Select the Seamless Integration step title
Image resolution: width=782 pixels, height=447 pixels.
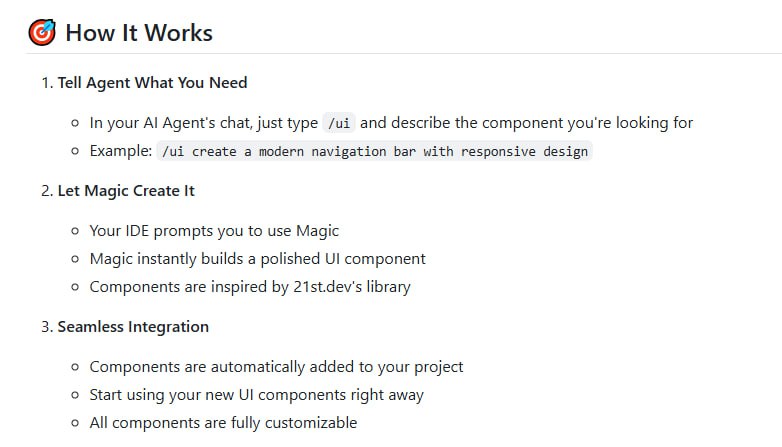click(x=133, y=326)
